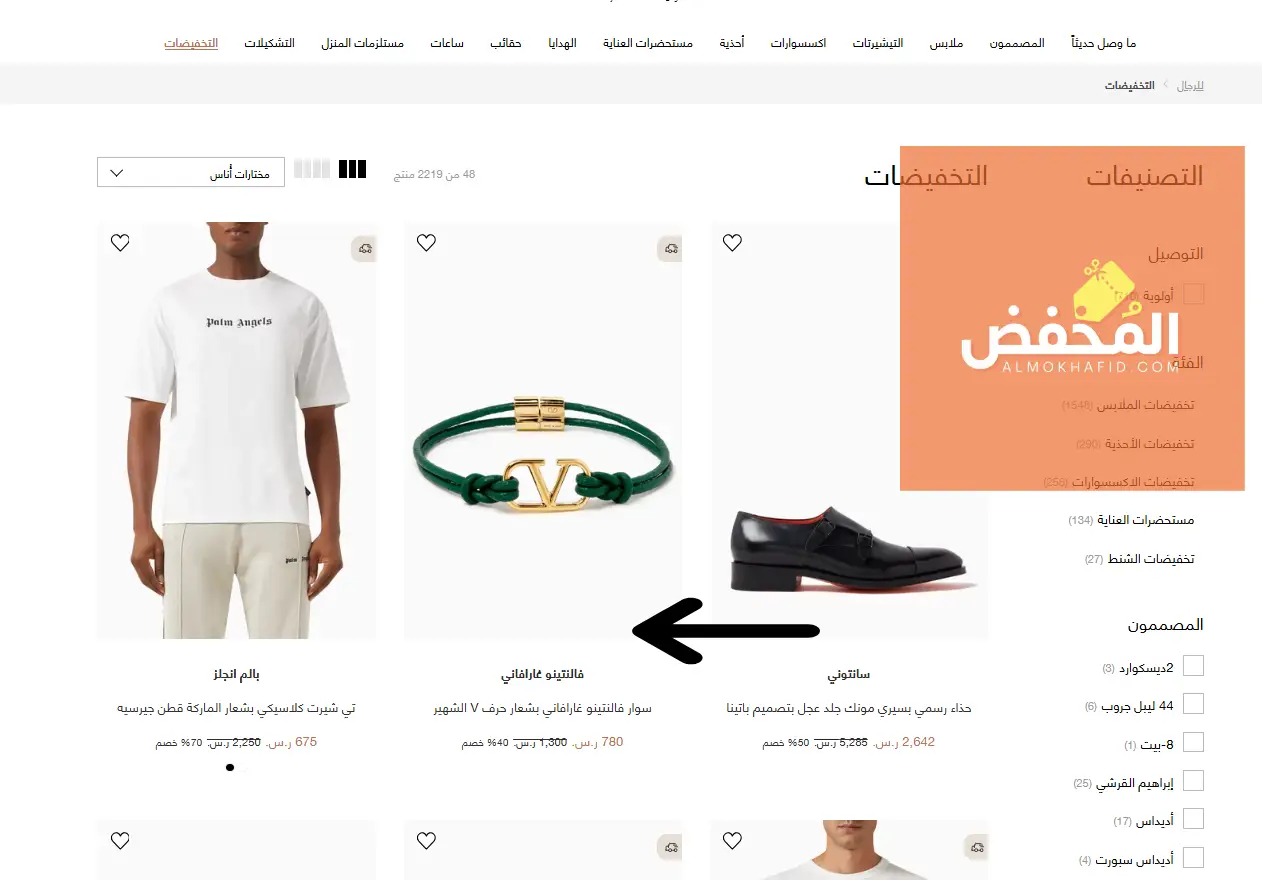Viewport: 1262px width, 880px height.
Task: Select the three-column solid grid view icon
Action: (353, 169)
